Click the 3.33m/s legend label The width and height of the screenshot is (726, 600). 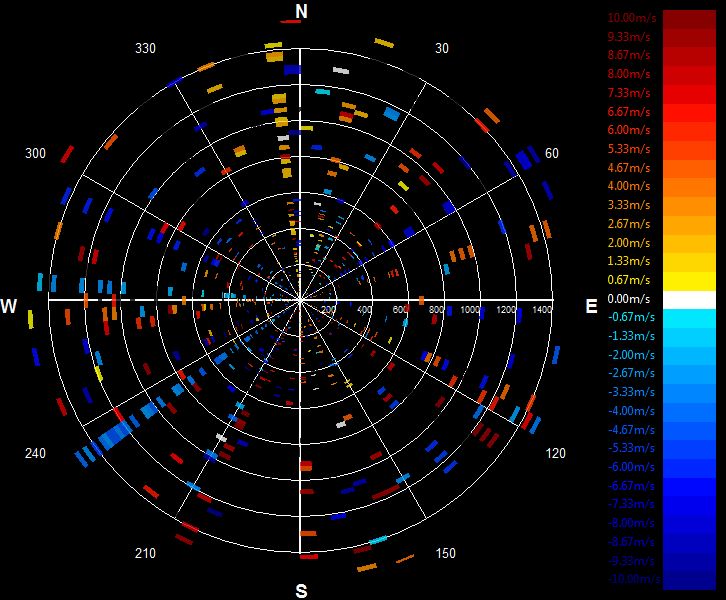pos(629,205)
